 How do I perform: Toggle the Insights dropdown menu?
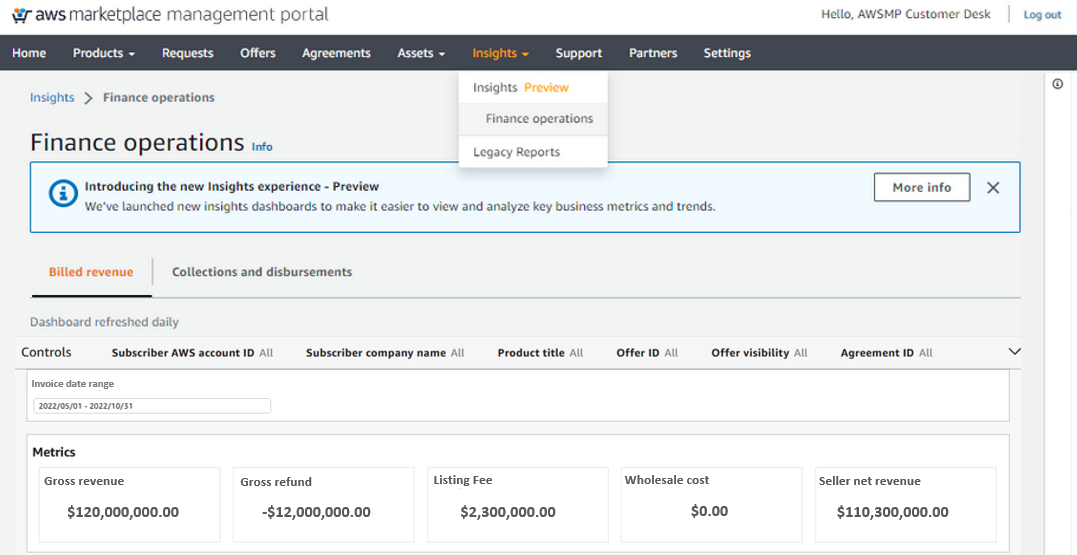point(500,53)
